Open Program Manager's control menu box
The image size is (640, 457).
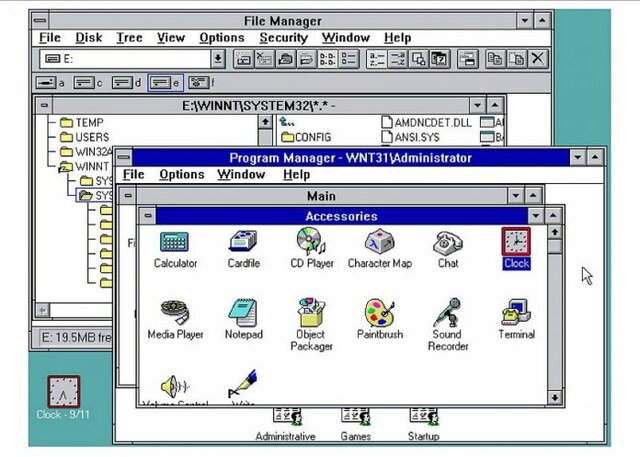124,158
